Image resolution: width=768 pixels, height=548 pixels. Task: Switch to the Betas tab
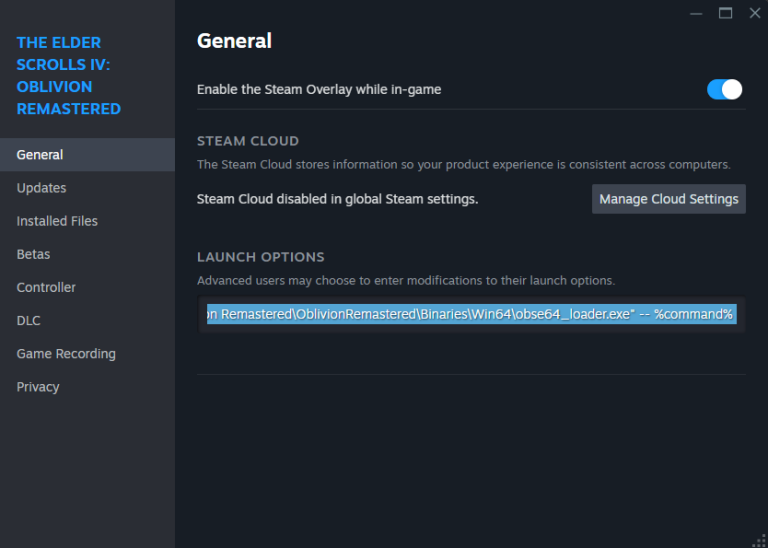pos(33,254)
